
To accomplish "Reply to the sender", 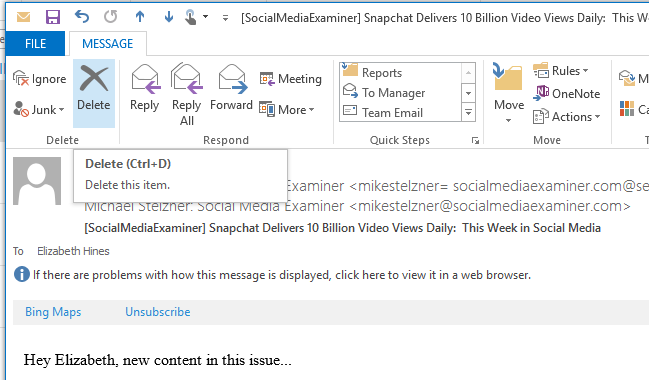I will [x=144, y=88].
